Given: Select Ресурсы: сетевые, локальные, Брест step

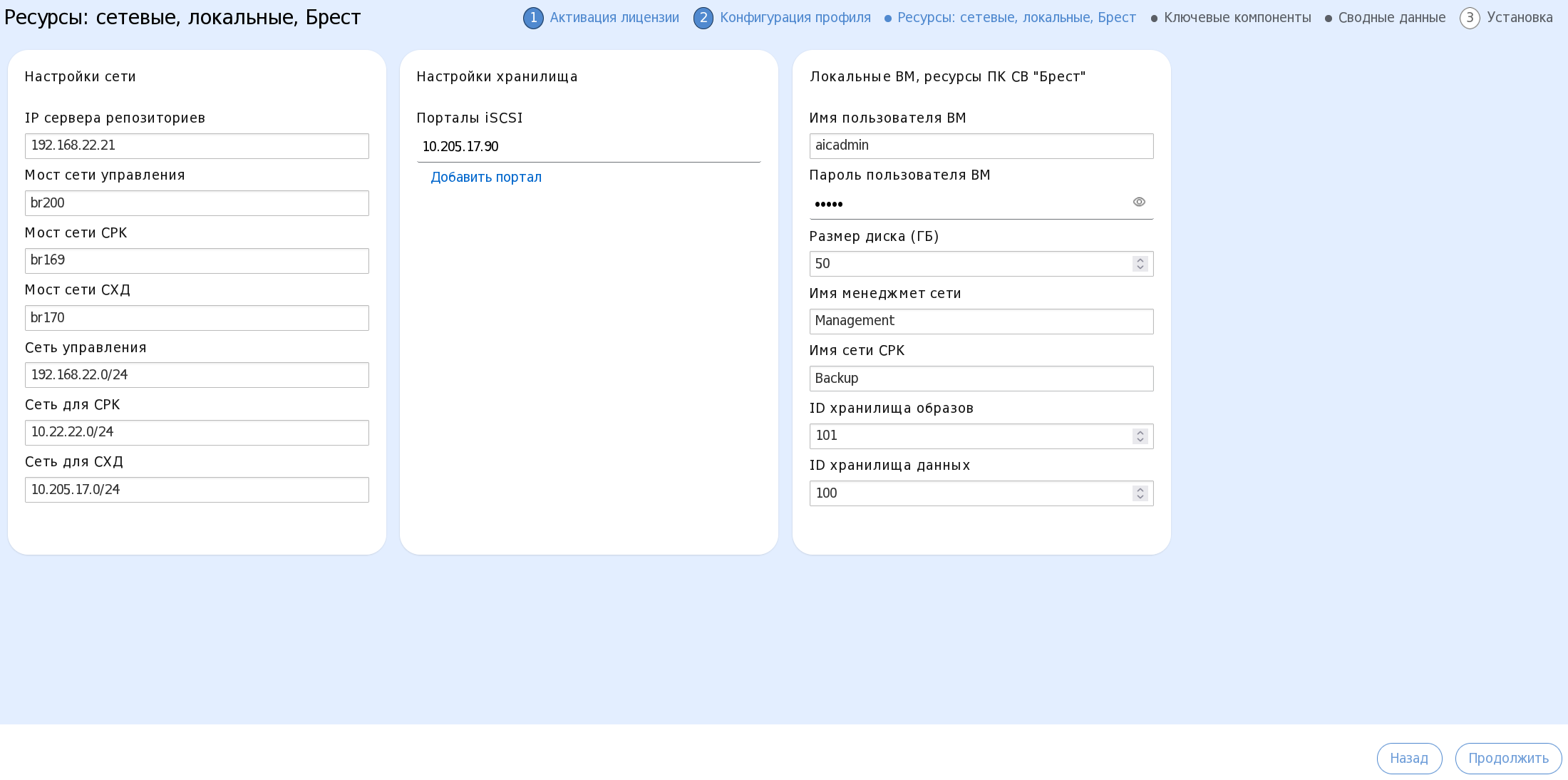Looking at the screenshot, I should pyautogui.click(x=1017, y=18).
